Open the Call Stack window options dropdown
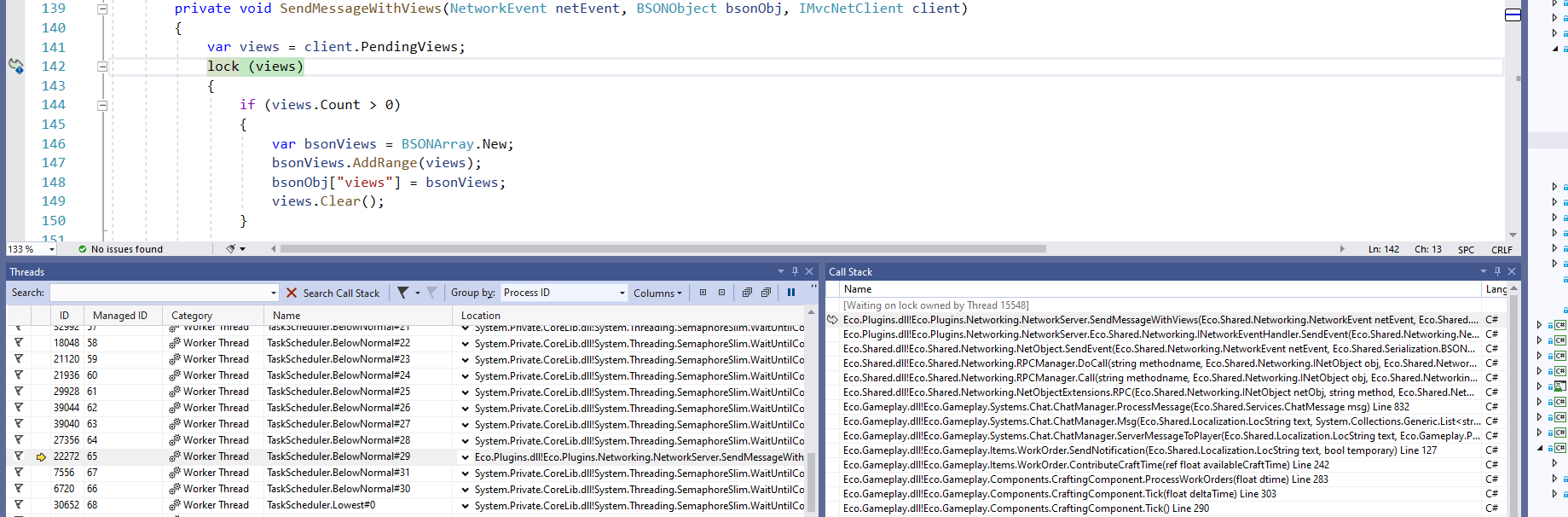 [x=1483, y=271]
